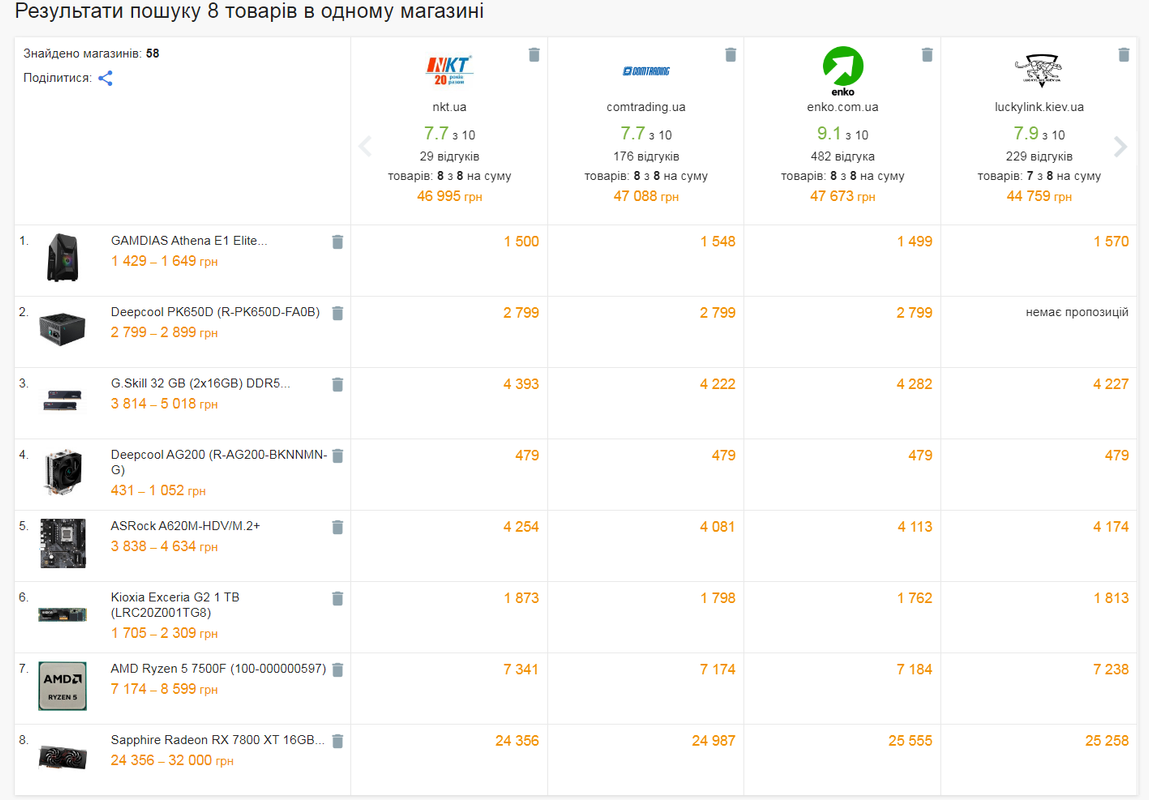
Task: Visit comtrading.ua store name link
Action: coord(646,107)
